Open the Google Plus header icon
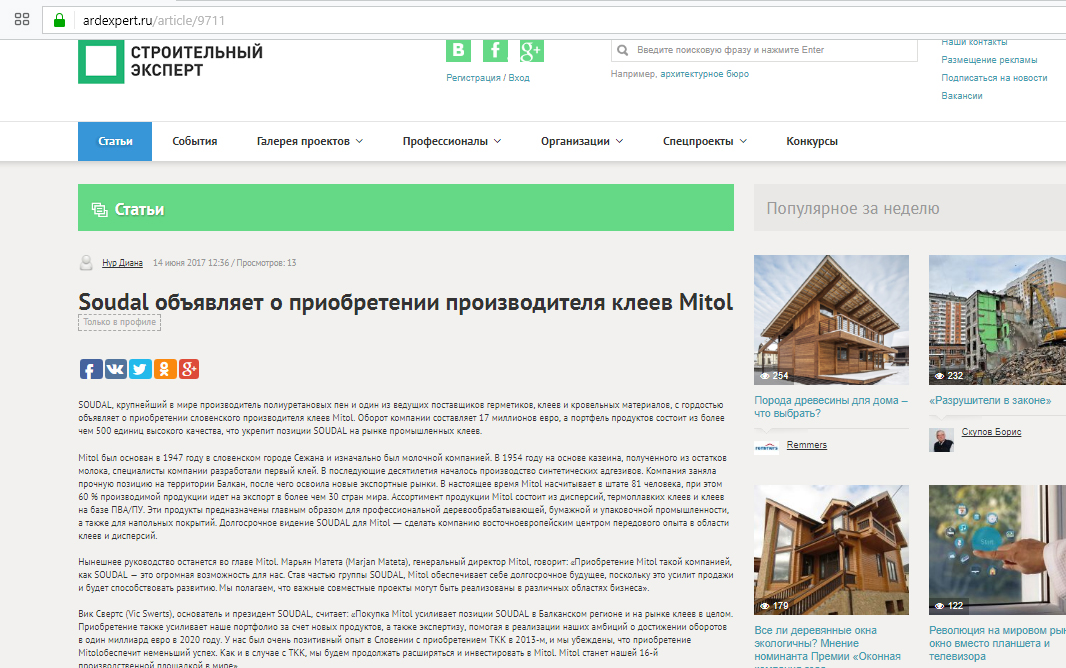The image size is (1066, 668). click(x=532, y=50)
